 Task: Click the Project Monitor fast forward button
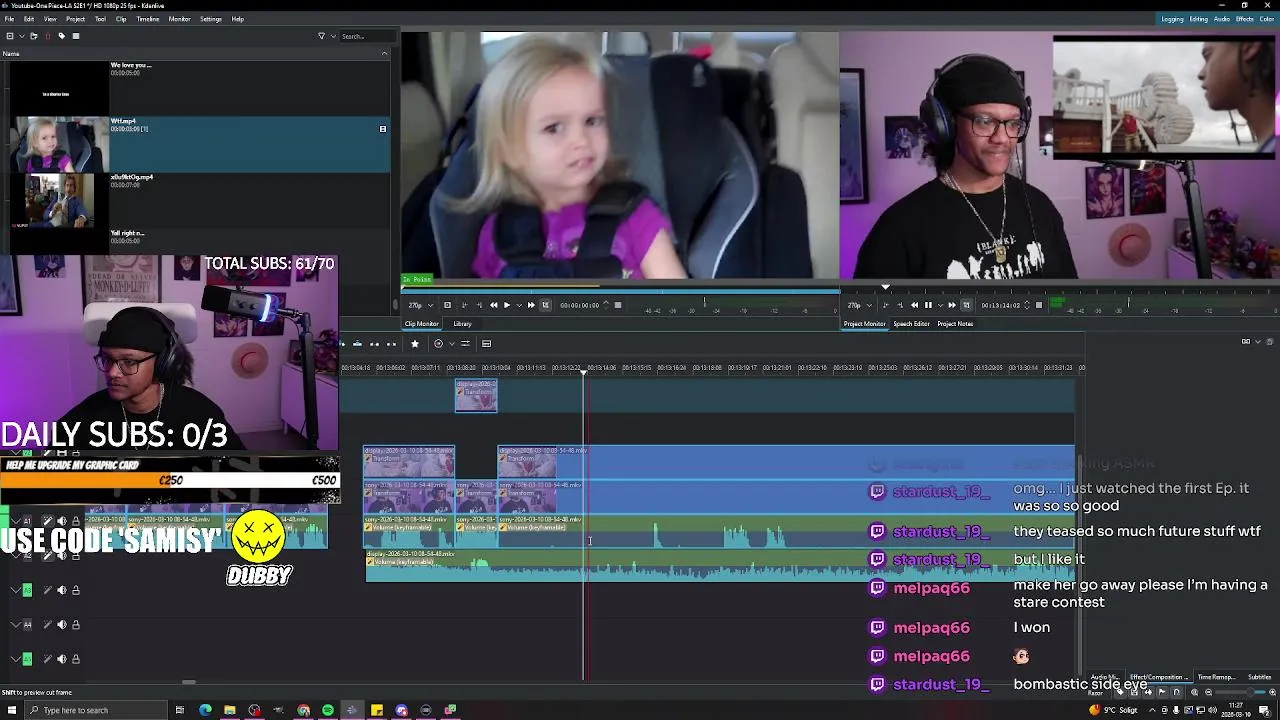[x=952, y=305]
